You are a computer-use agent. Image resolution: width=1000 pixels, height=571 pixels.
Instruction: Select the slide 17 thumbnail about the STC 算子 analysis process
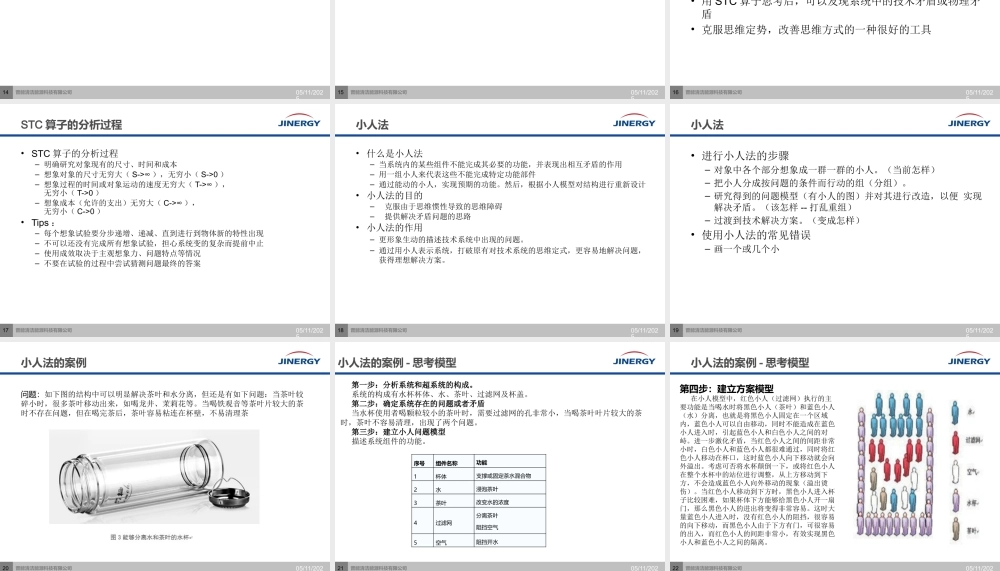coord(165,220)
